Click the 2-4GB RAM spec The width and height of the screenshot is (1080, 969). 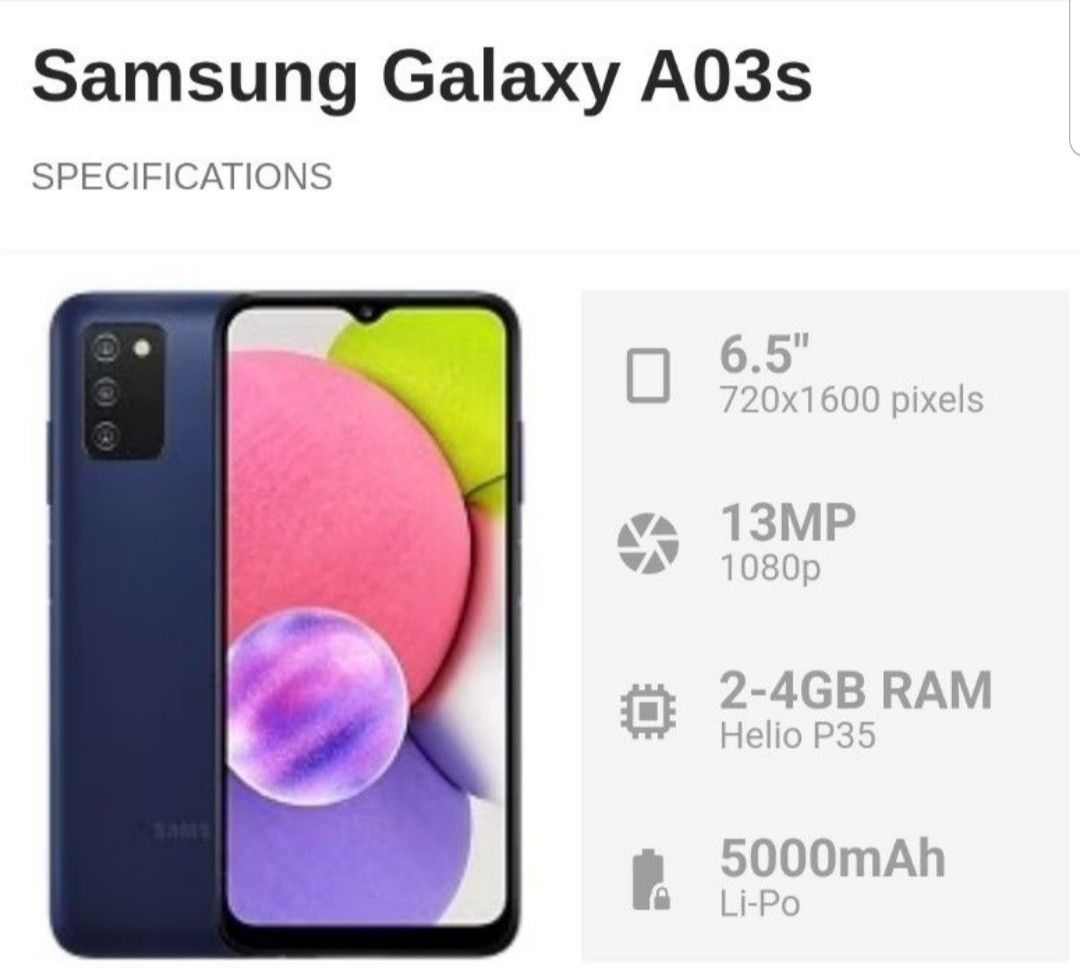pos(856,690)
